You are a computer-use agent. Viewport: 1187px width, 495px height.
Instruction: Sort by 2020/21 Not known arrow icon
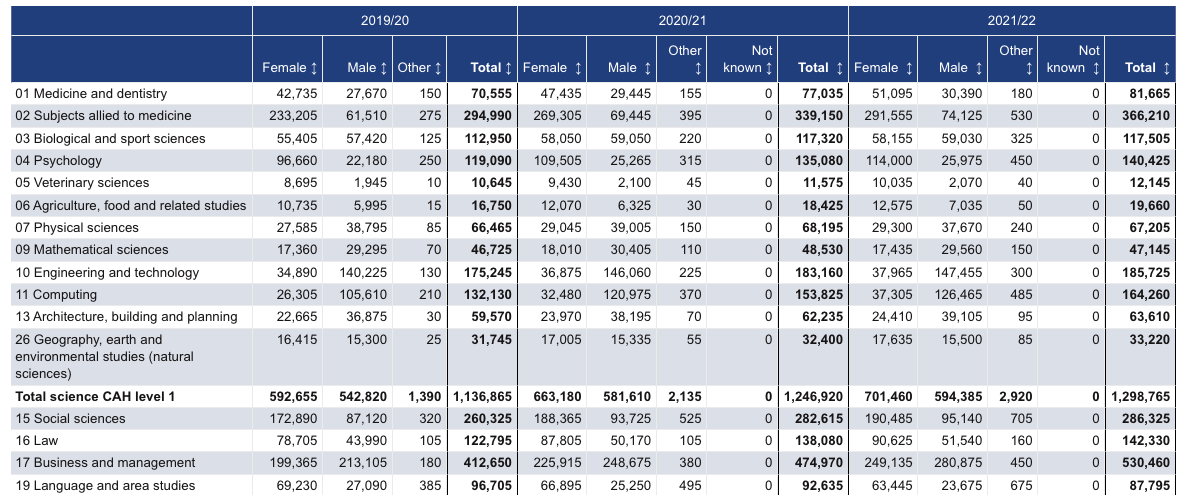(x=769, y=68)
